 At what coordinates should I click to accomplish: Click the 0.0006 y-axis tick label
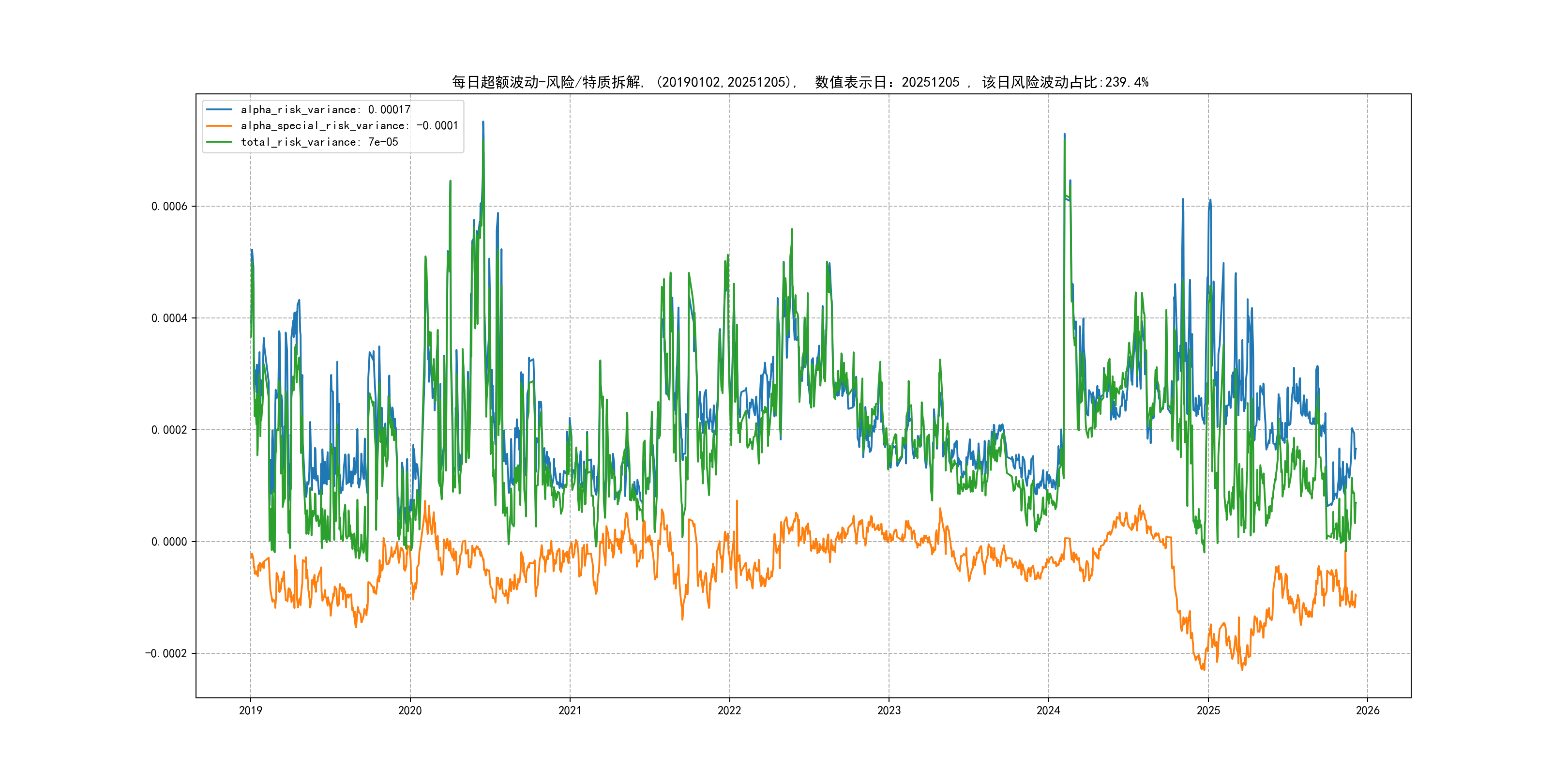point(169,206)
